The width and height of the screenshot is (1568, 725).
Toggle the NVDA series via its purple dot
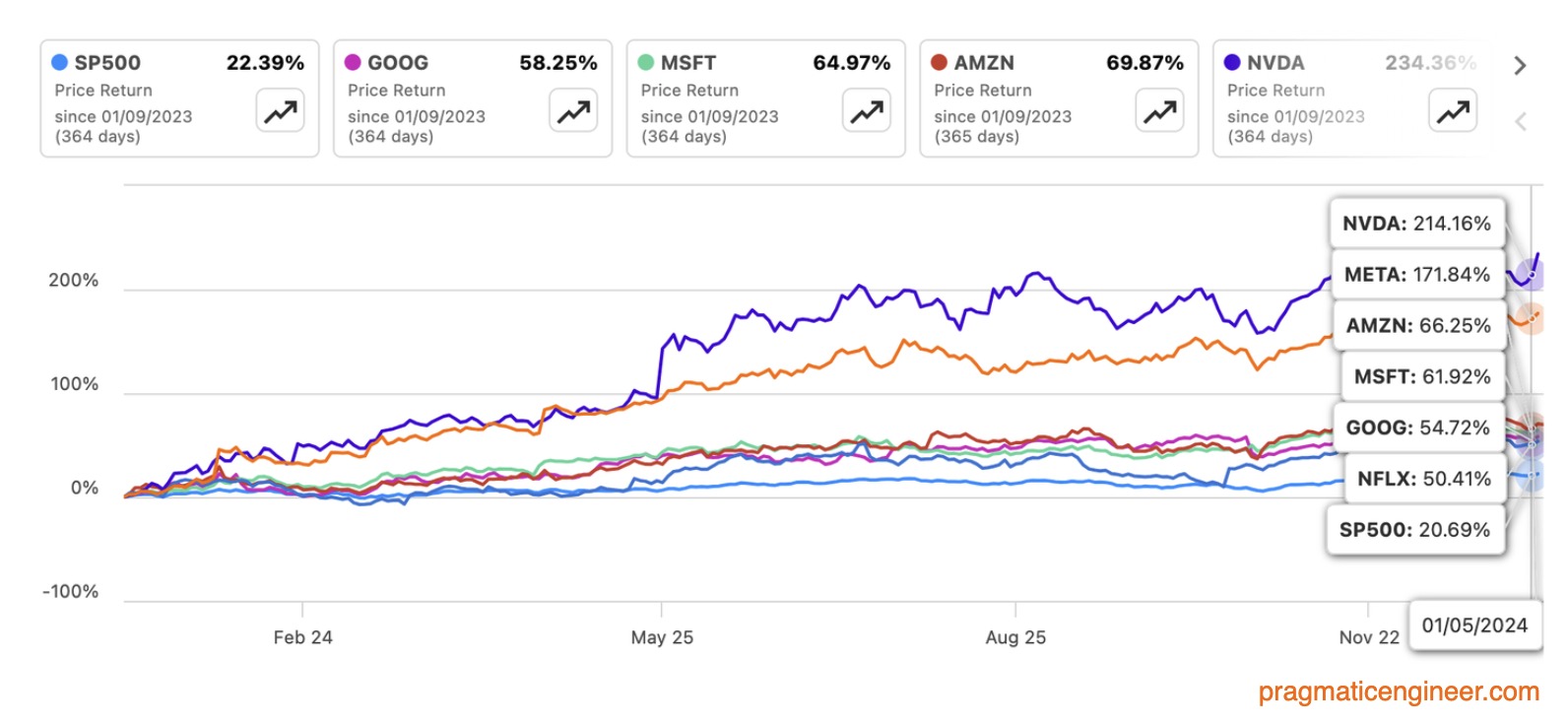coord(1231,62)
